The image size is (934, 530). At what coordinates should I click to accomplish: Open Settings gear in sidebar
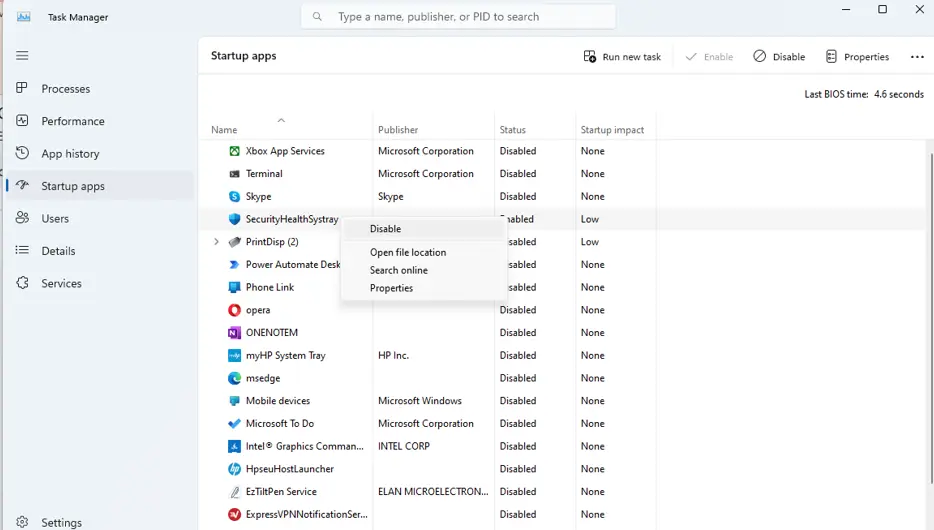[22, 522]
